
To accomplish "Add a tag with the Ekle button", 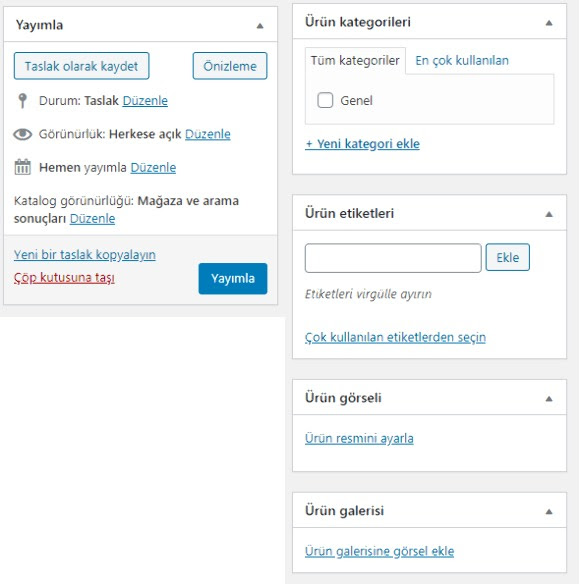I will (507, 257).
